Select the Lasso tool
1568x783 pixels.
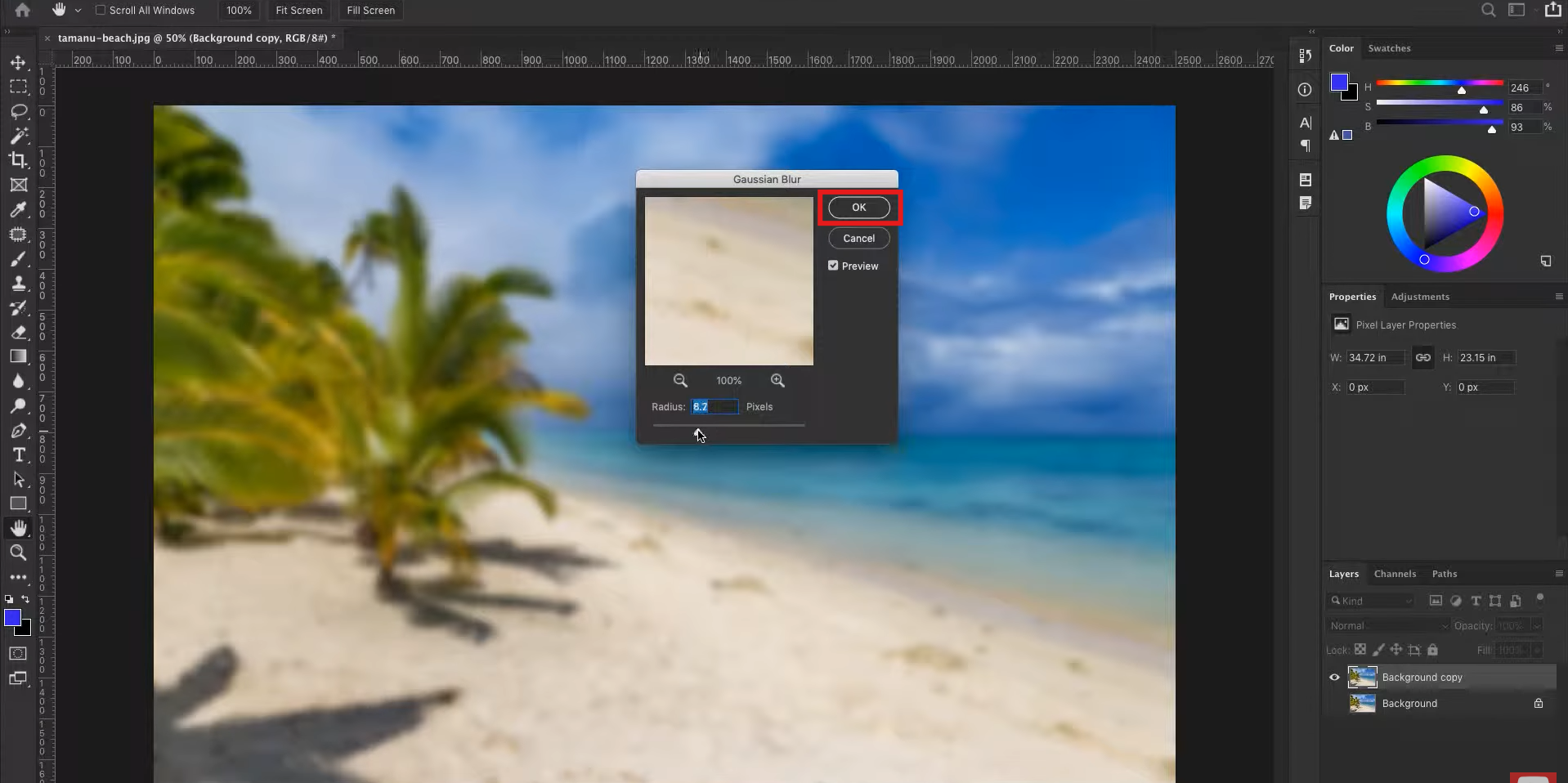click(18, 111)
